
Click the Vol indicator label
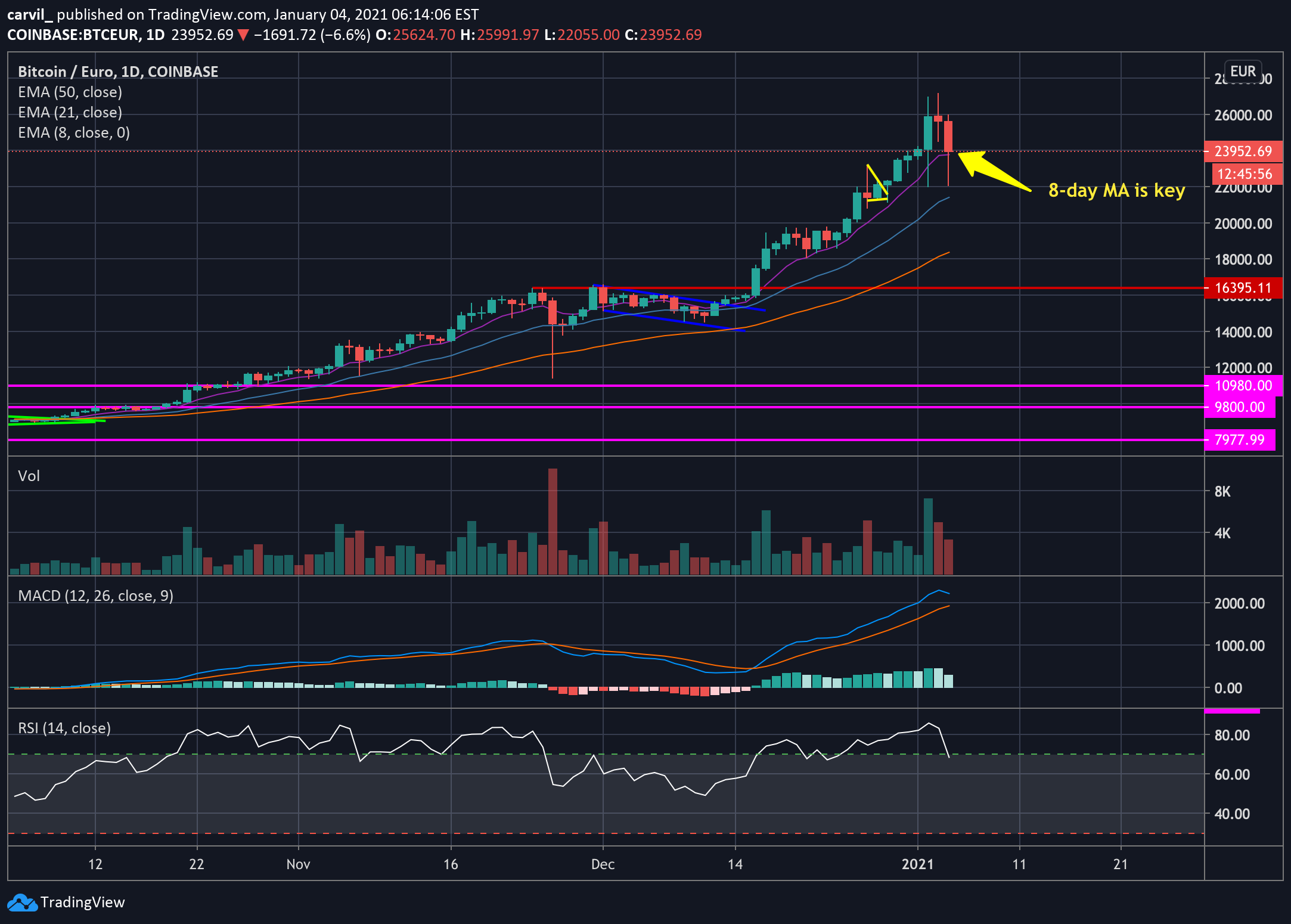point(29,476)
